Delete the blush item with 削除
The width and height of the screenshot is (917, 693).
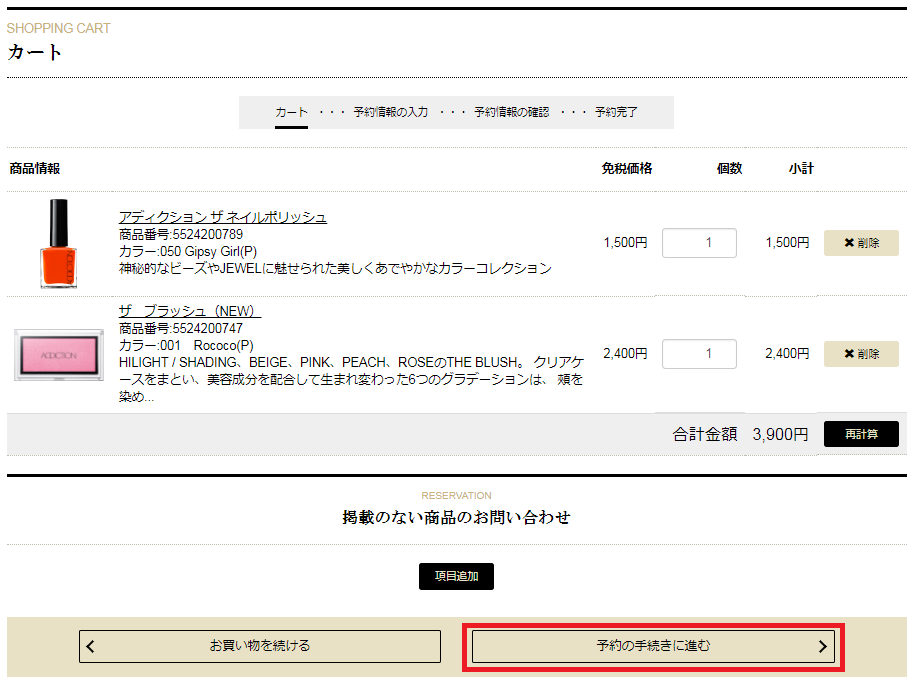pyautogui.click(x=861, y=354)
